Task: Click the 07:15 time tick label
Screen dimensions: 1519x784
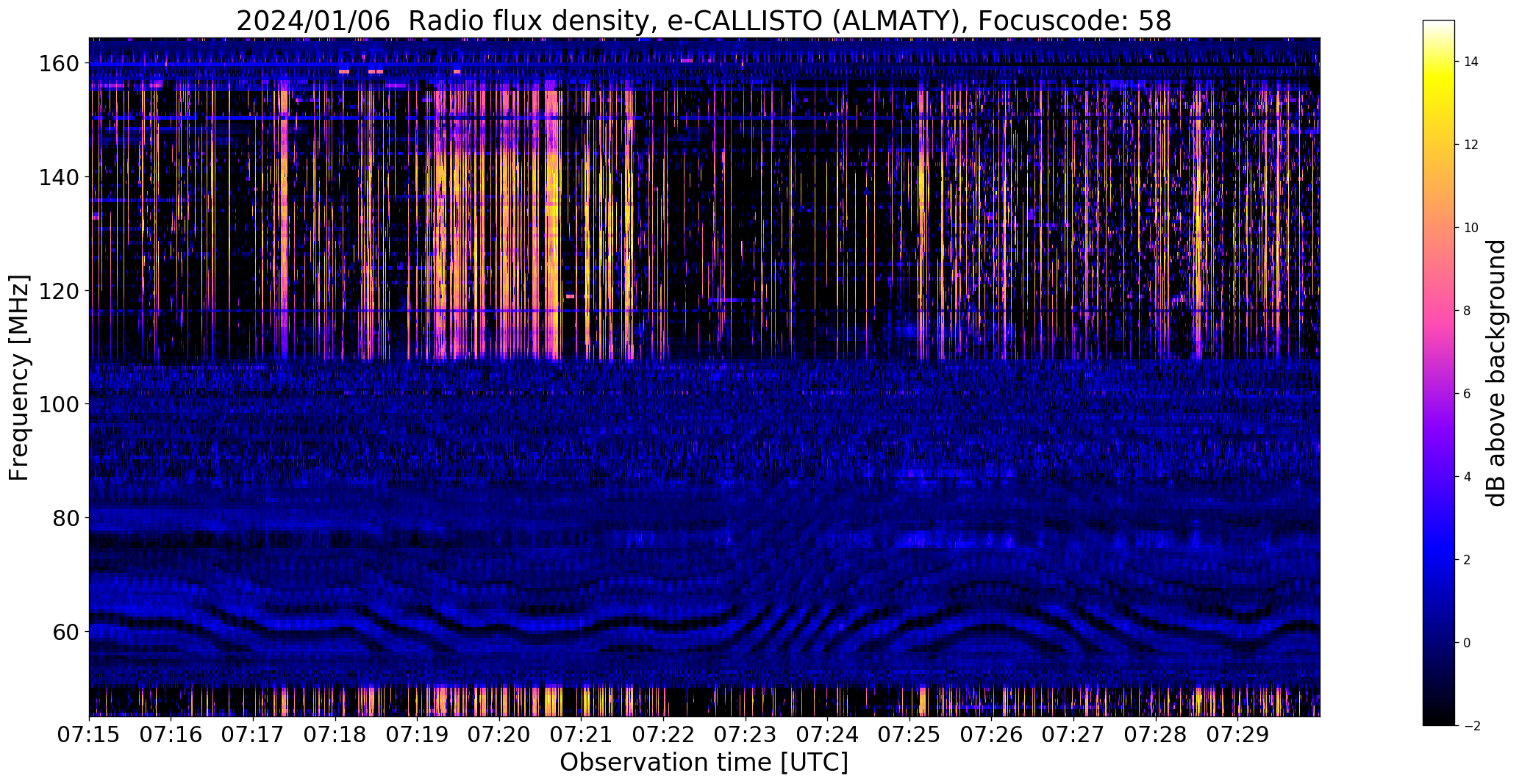Action: (89, 735)
